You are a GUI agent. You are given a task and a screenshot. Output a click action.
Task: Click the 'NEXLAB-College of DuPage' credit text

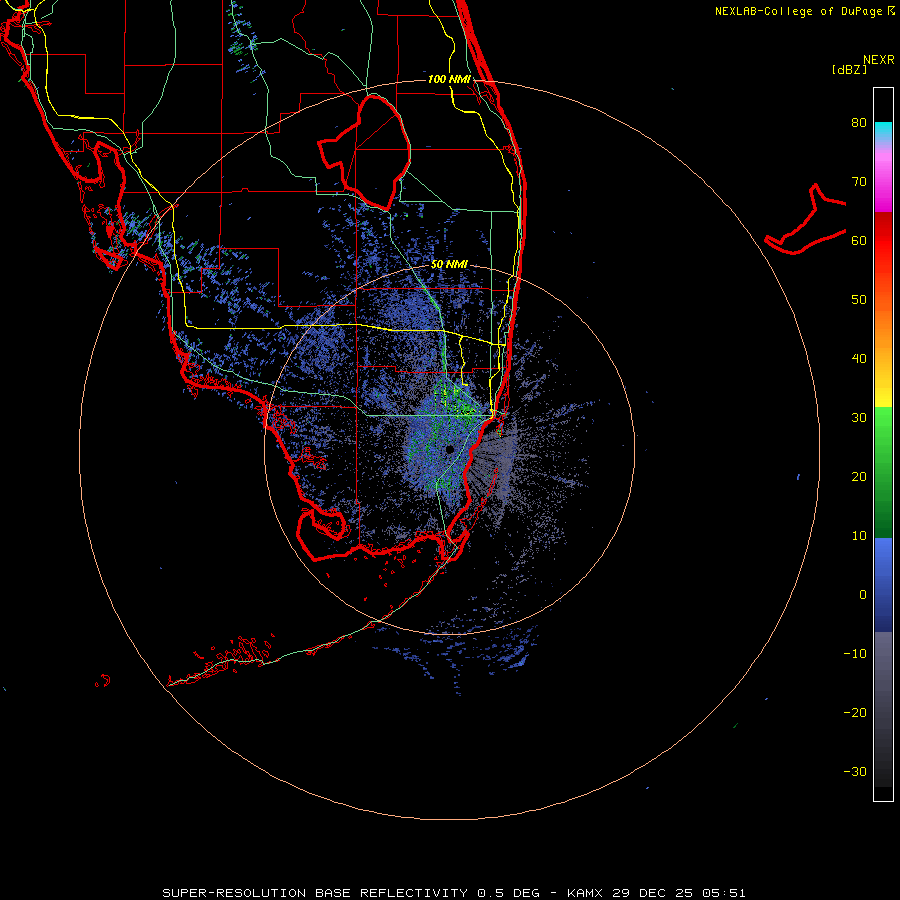tap(799, 11)
